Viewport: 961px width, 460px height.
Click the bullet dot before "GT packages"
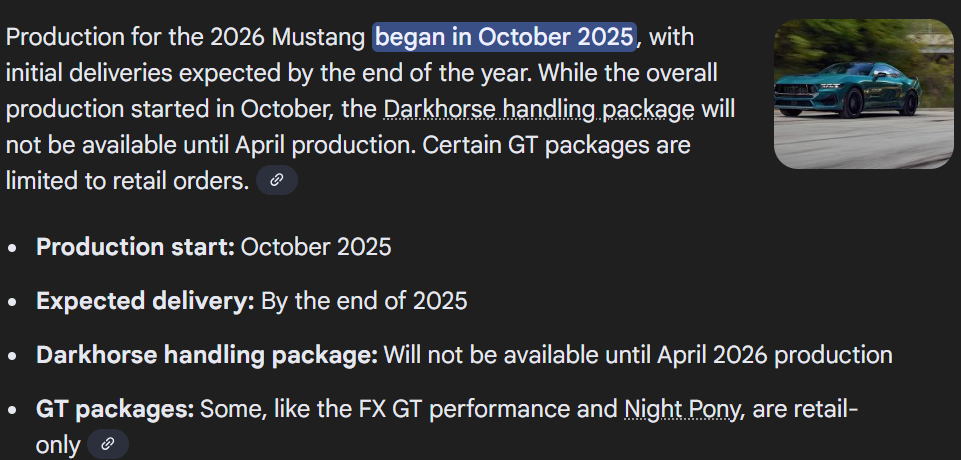coord(13,409)
